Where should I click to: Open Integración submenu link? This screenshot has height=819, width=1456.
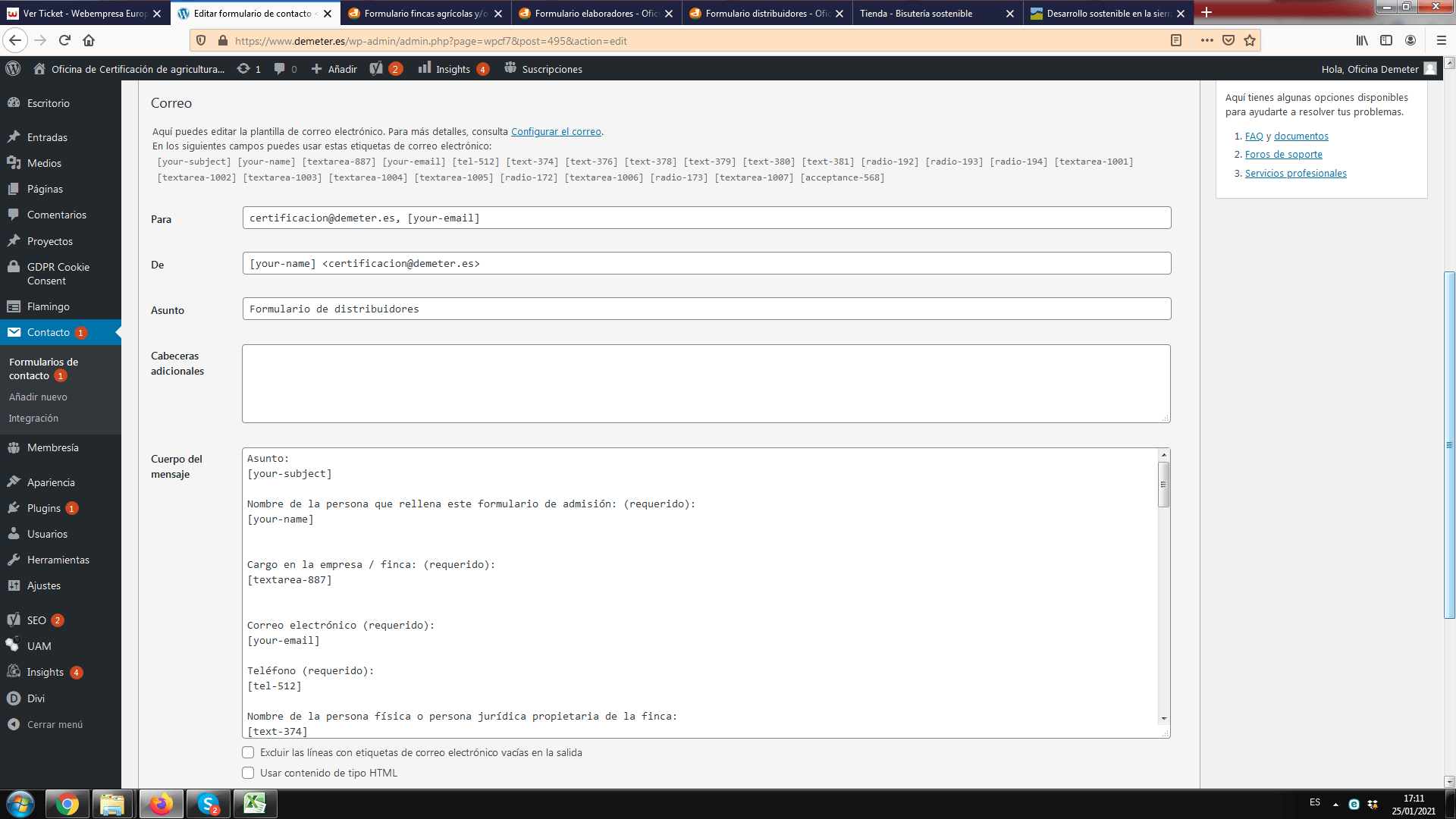click(33, 418)
